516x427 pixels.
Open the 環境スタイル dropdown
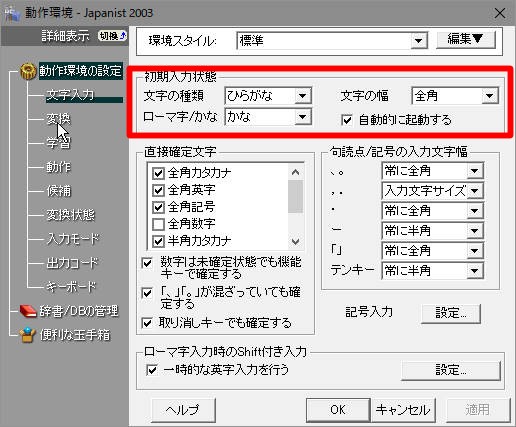click(x=419, y=41)
